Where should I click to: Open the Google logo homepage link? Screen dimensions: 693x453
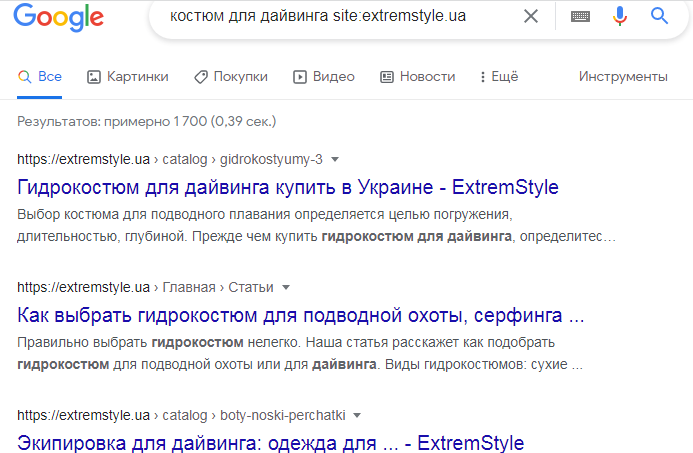58,17
